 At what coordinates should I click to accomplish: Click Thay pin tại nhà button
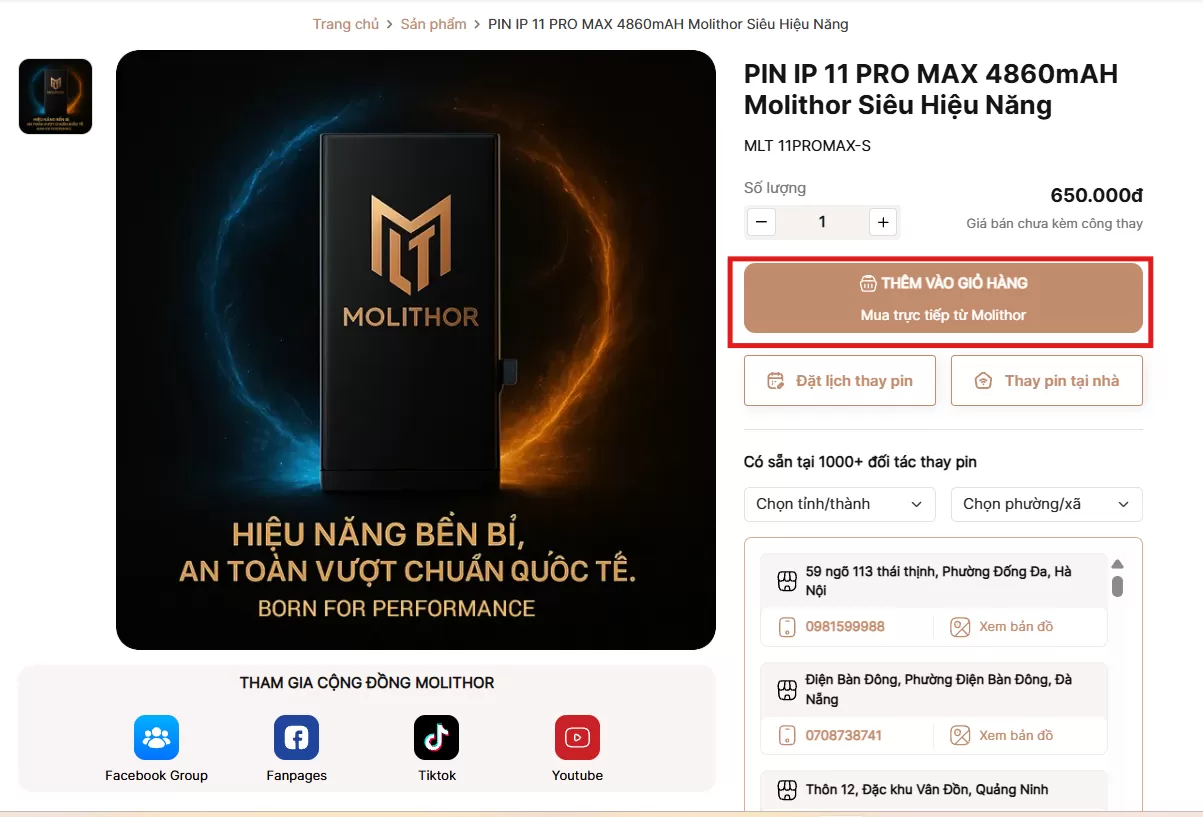click(x=1046, y=380)
